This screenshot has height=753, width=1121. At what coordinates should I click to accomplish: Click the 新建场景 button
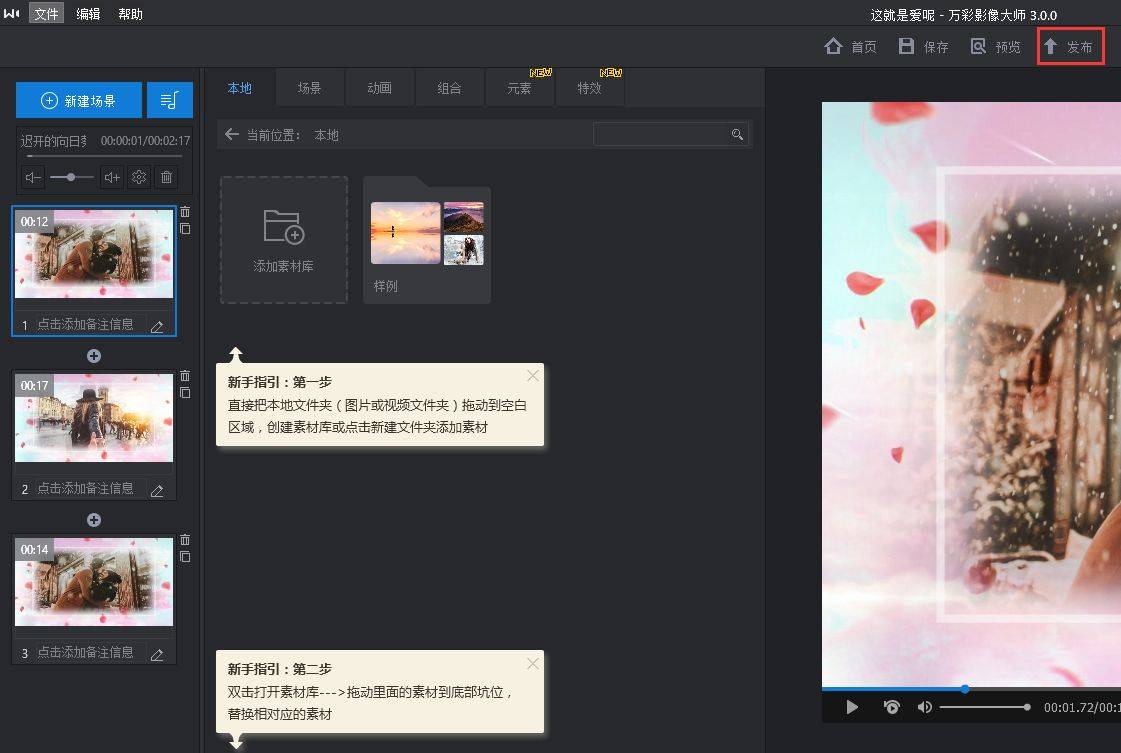click(78, 100)
